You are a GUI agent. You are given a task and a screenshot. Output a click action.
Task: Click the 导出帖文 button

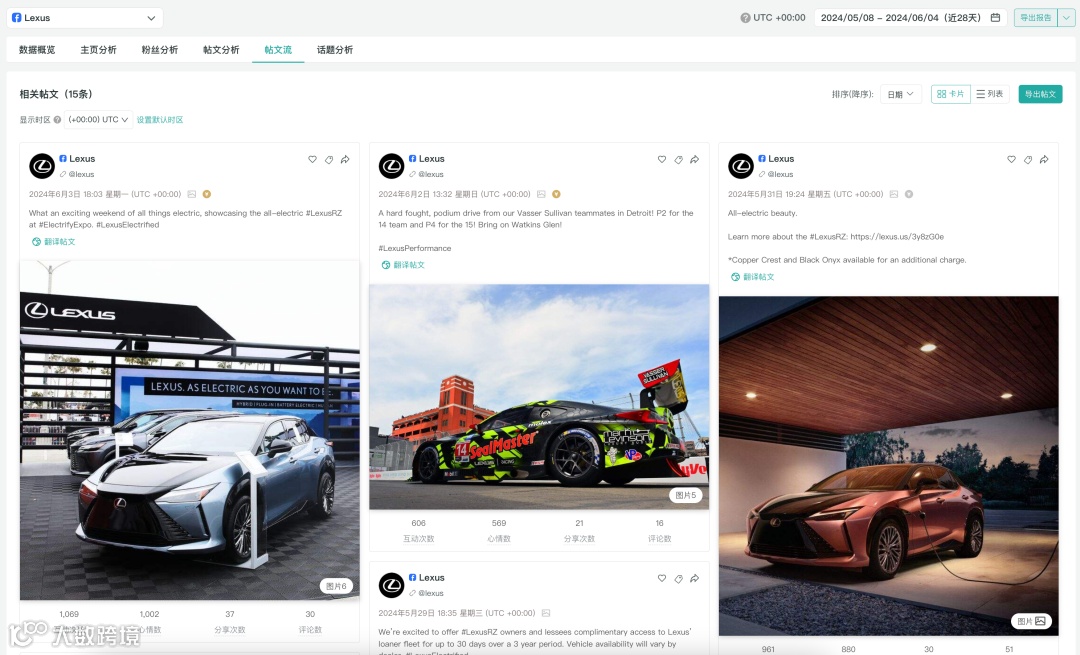pos(1040,94)
